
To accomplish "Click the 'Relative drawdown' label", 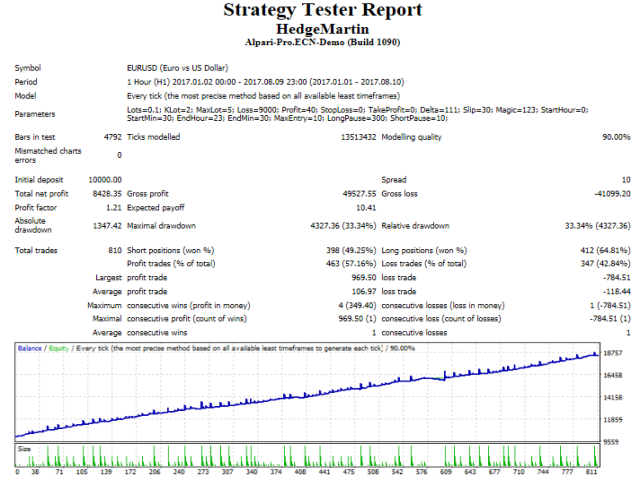I will [x=415, y=226].
